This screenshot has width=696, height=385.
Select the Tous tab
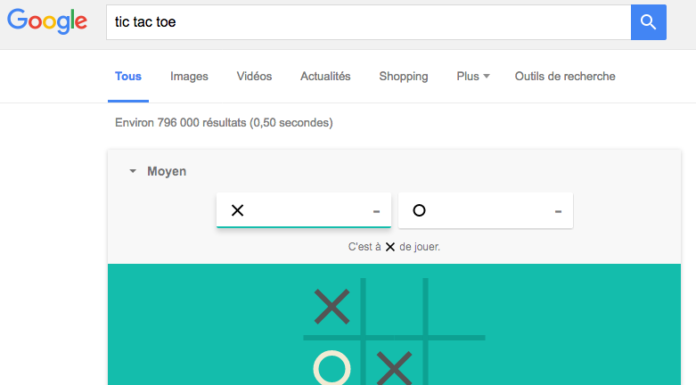coord(128,76)
